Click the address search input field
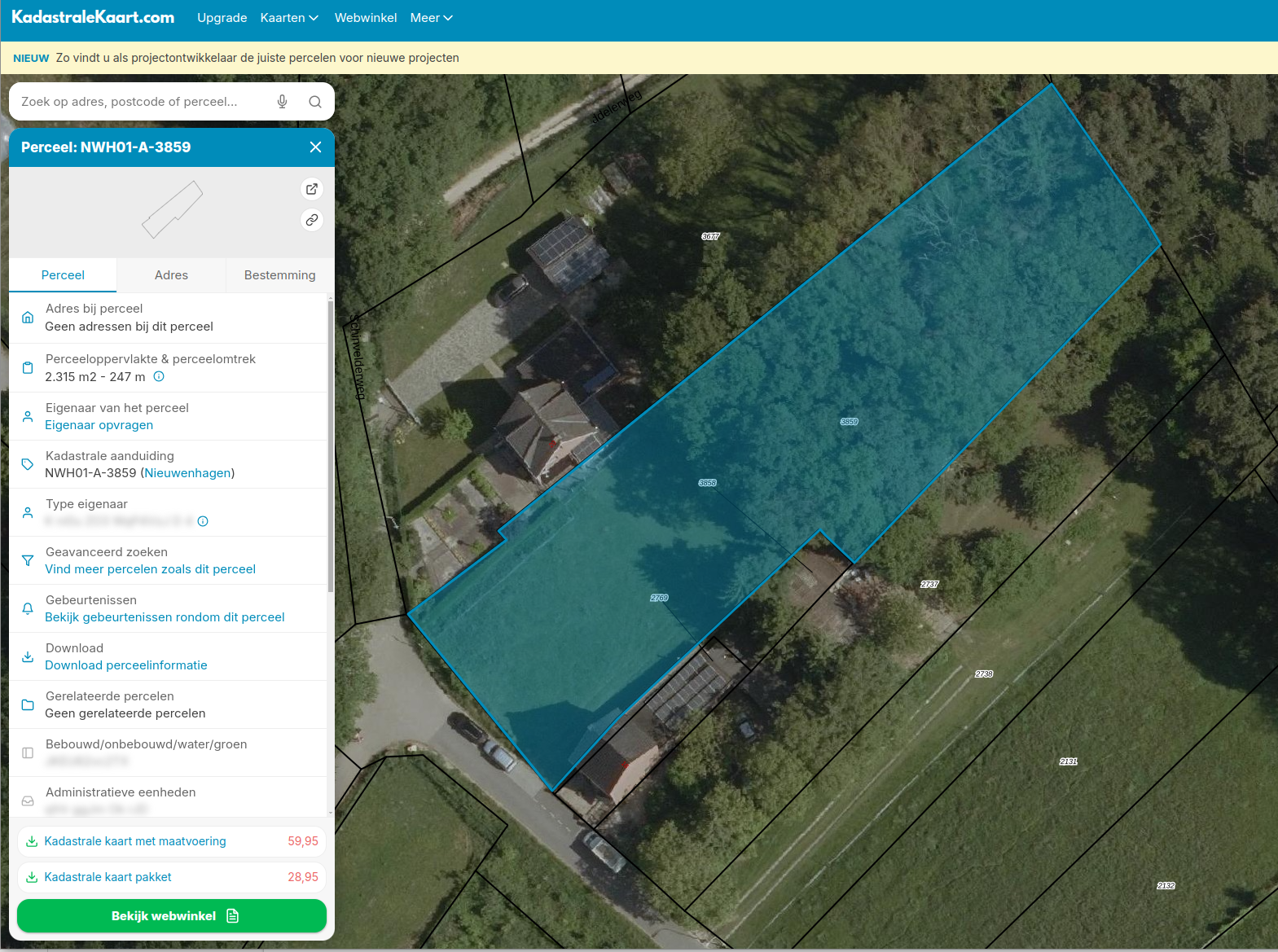The image size is (1278, 952). tap(143, 102)
